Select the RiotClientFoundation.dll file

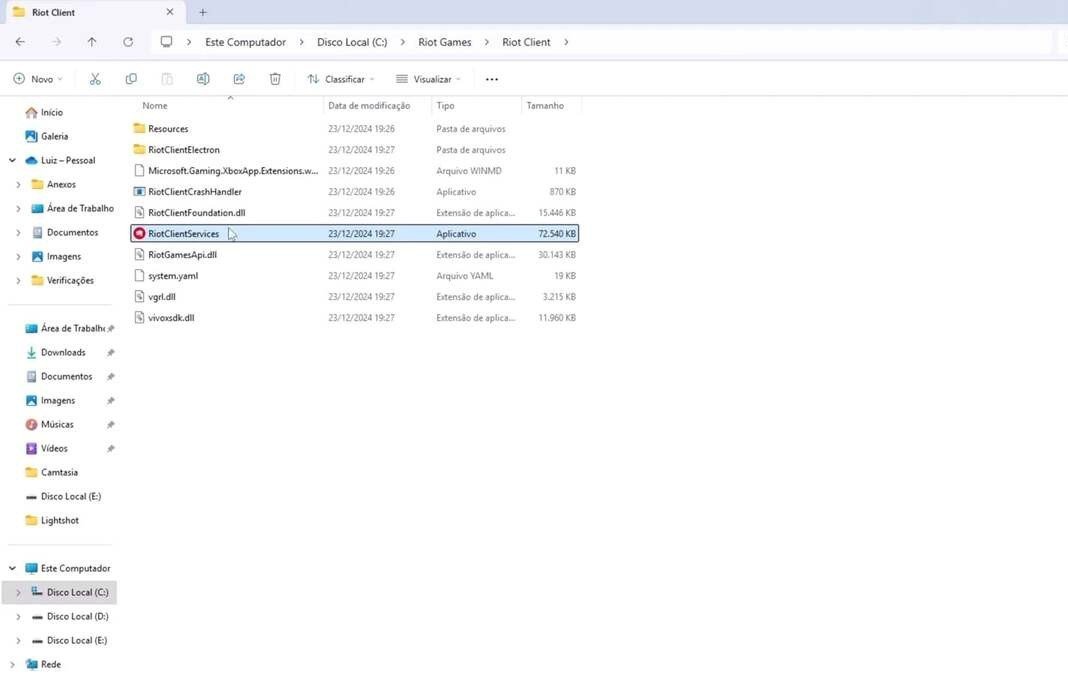tap(355, 212)
